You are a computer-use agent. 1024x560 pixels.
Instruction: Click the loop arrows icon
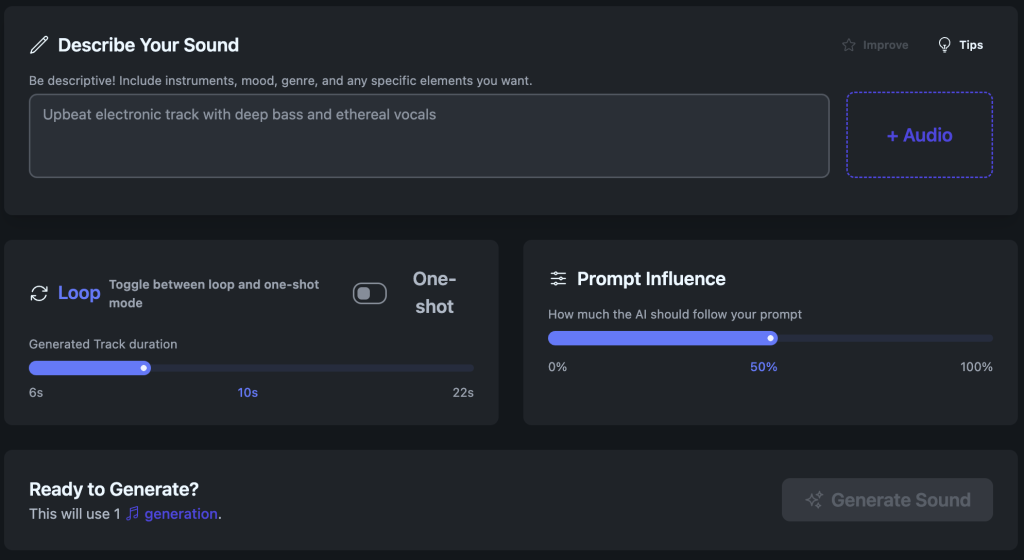(x=39, y=293)
